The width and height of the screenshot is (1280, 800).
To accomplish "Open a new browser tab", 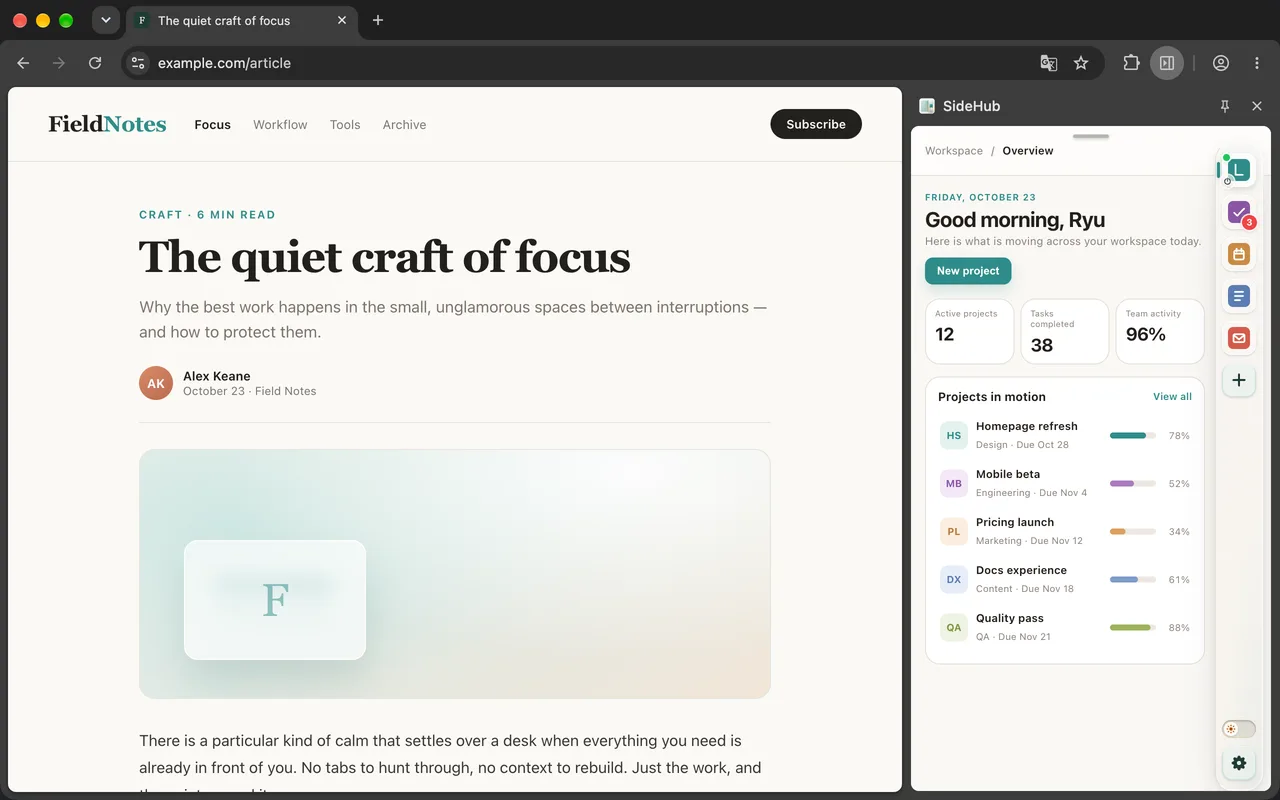I will click(377, 20).
